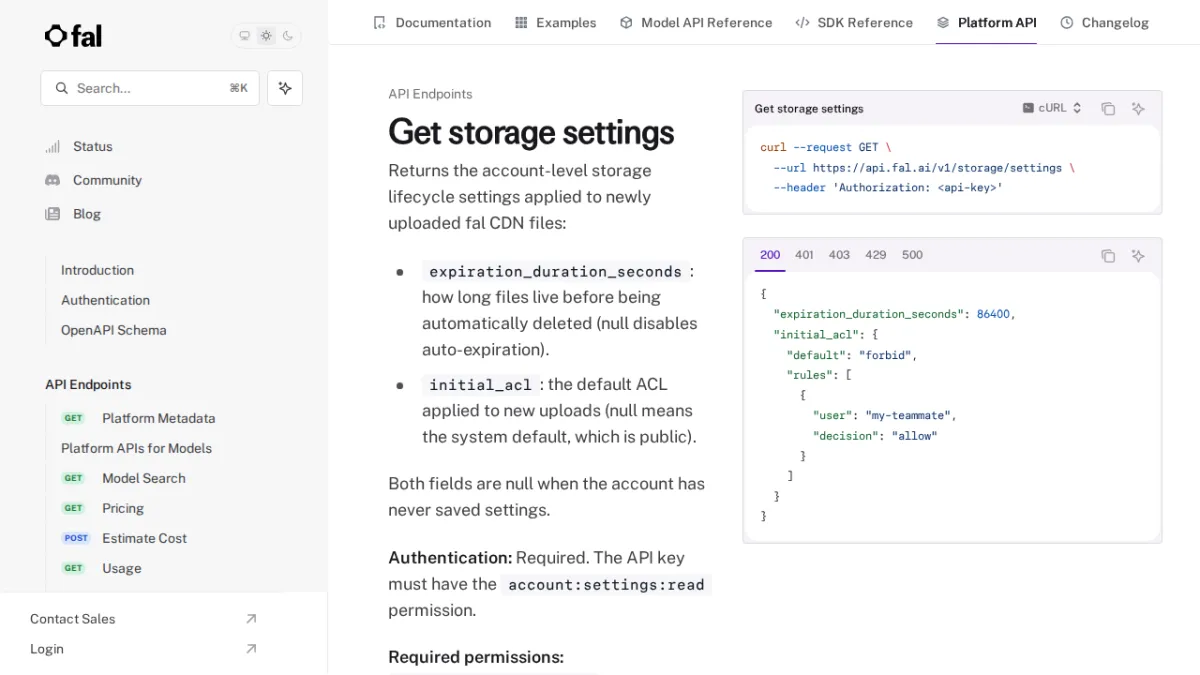Image resolution: width=1200 pixels, height=675 pixels.
Task: Open Estimate Cost POST endpoint
Action: point(144,538)
